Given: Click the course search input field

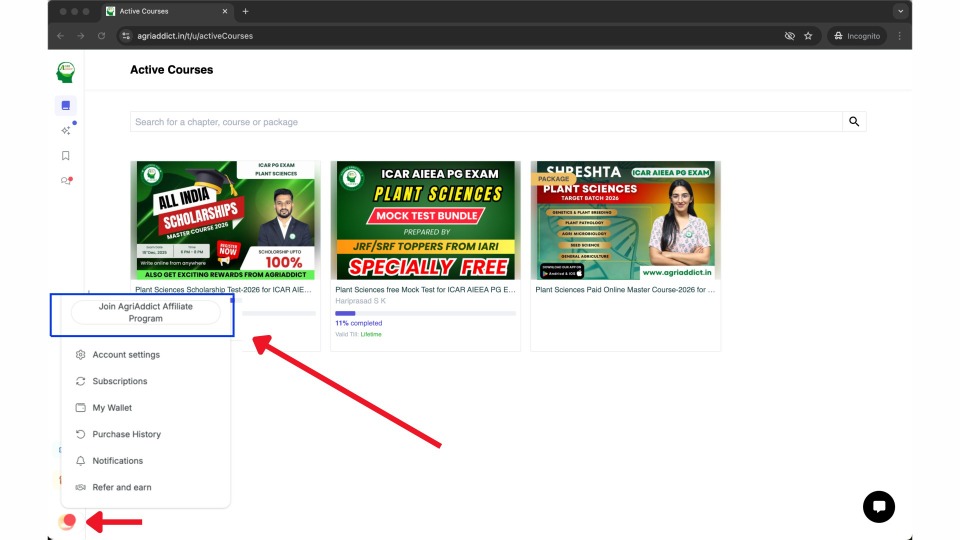Looking at the screenshot, I should (486, 122).
